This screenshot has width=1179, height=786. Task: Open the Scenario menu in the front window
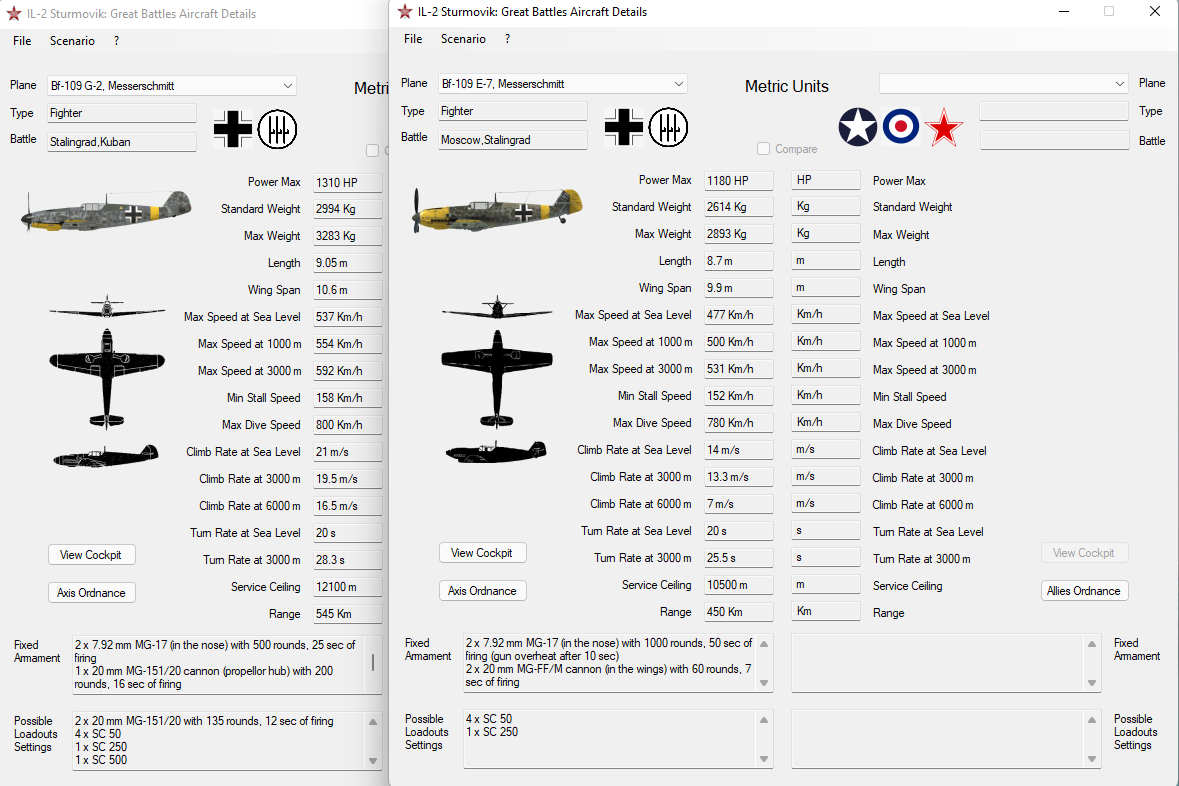click(x=463, y=39)
